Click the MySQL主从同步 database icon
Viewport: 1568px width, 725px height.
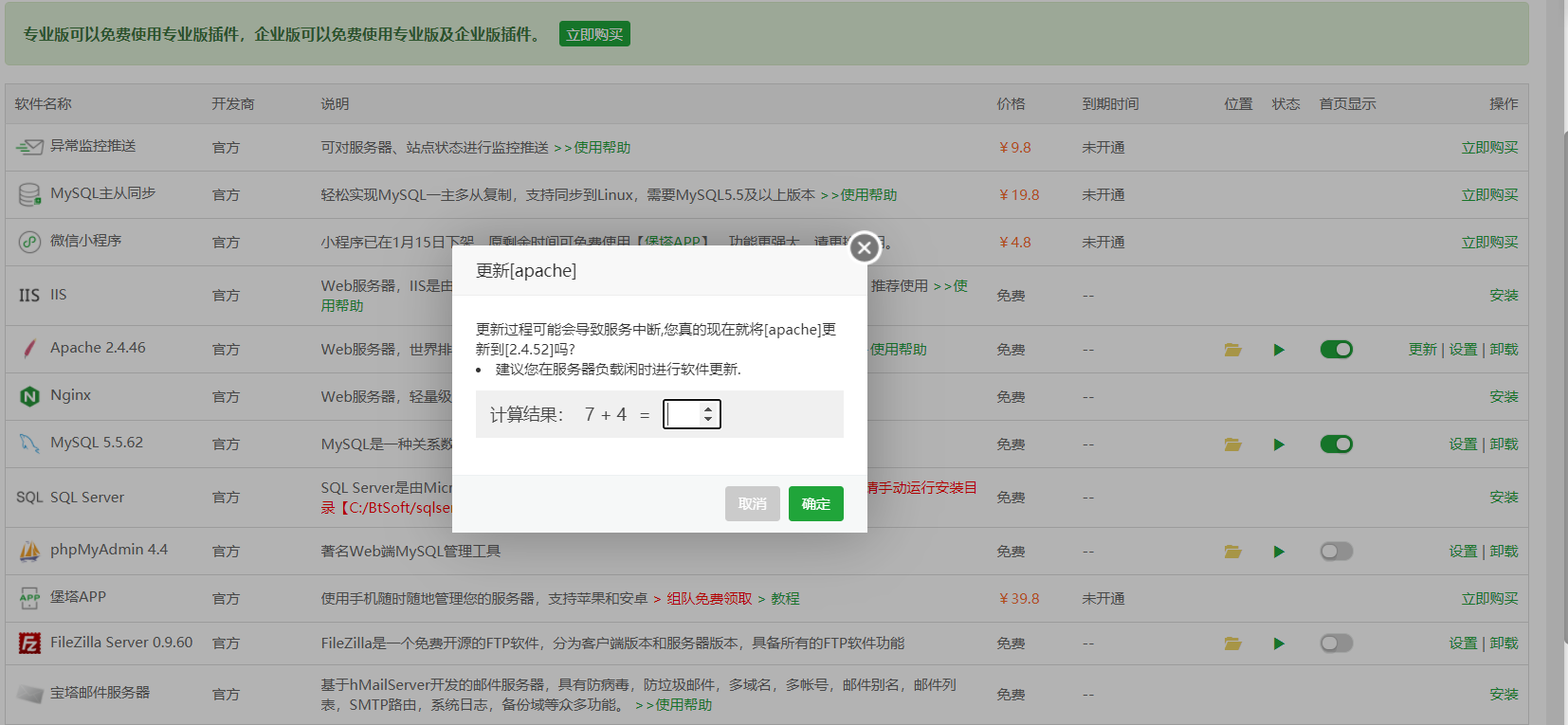pos(30,194)
